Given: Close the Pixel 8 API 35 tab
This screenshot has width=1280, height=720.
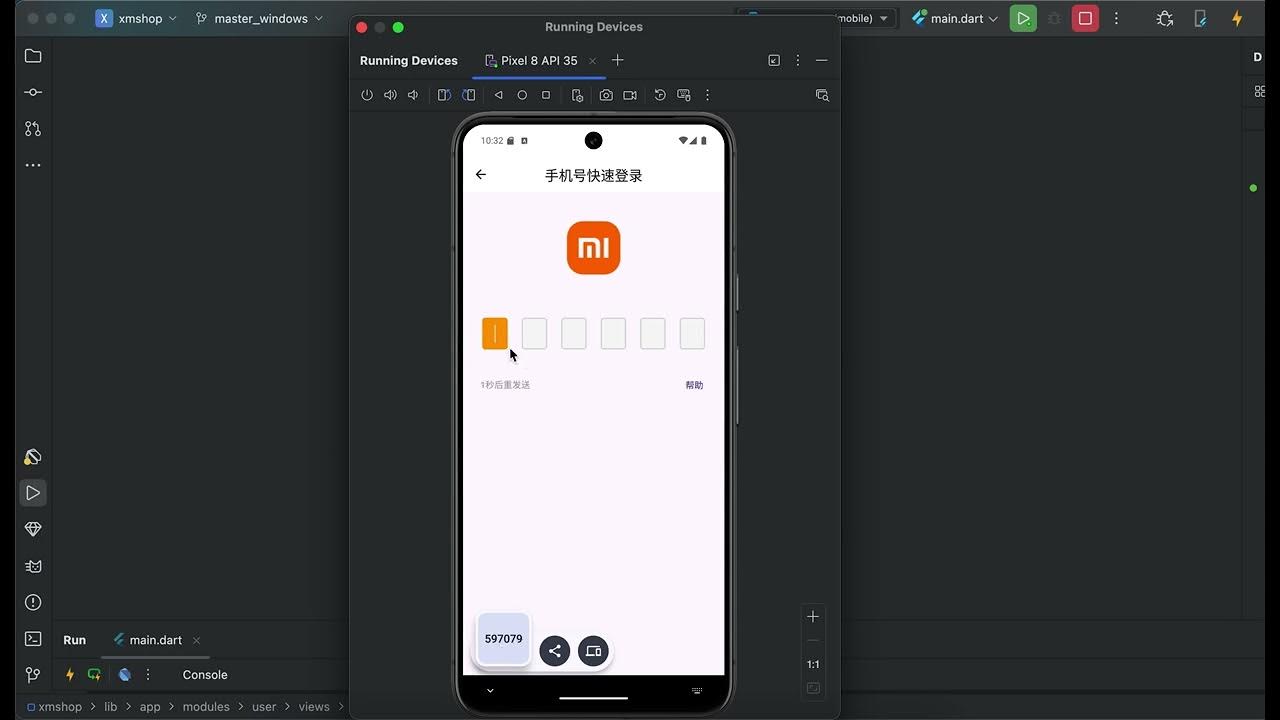Looking at the screenshot, I should click(592, 61).
